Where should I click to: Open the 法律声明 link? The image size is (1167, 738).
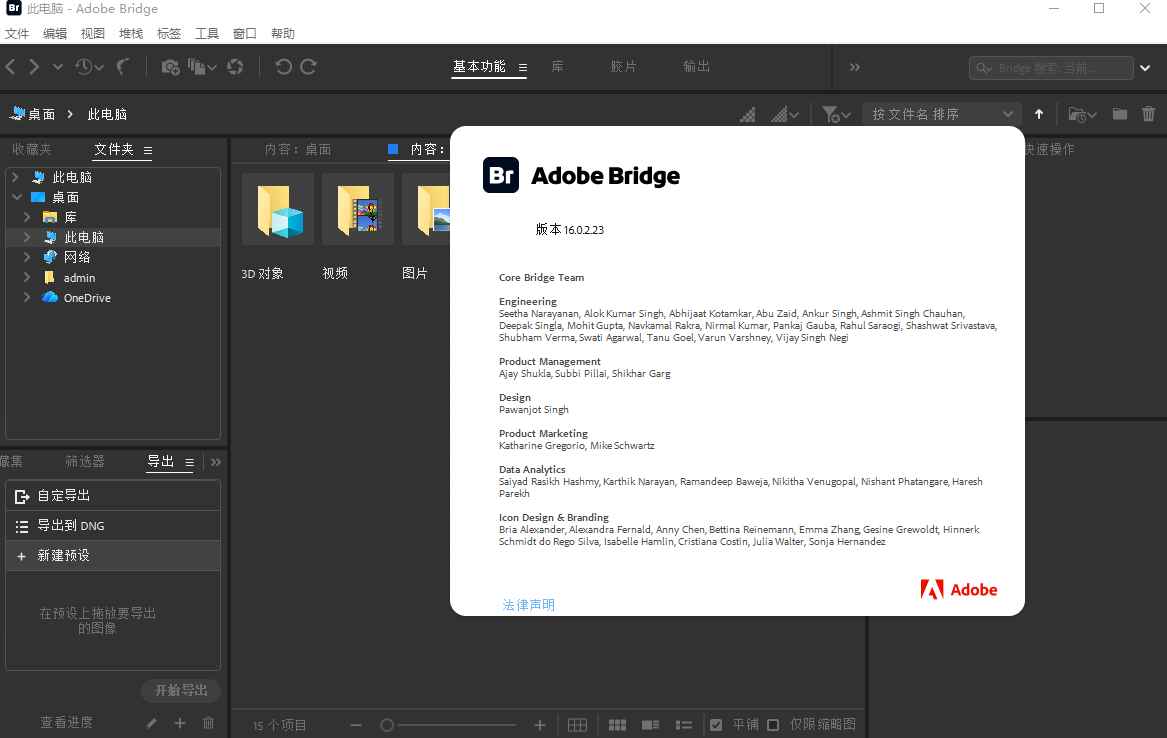528,605
